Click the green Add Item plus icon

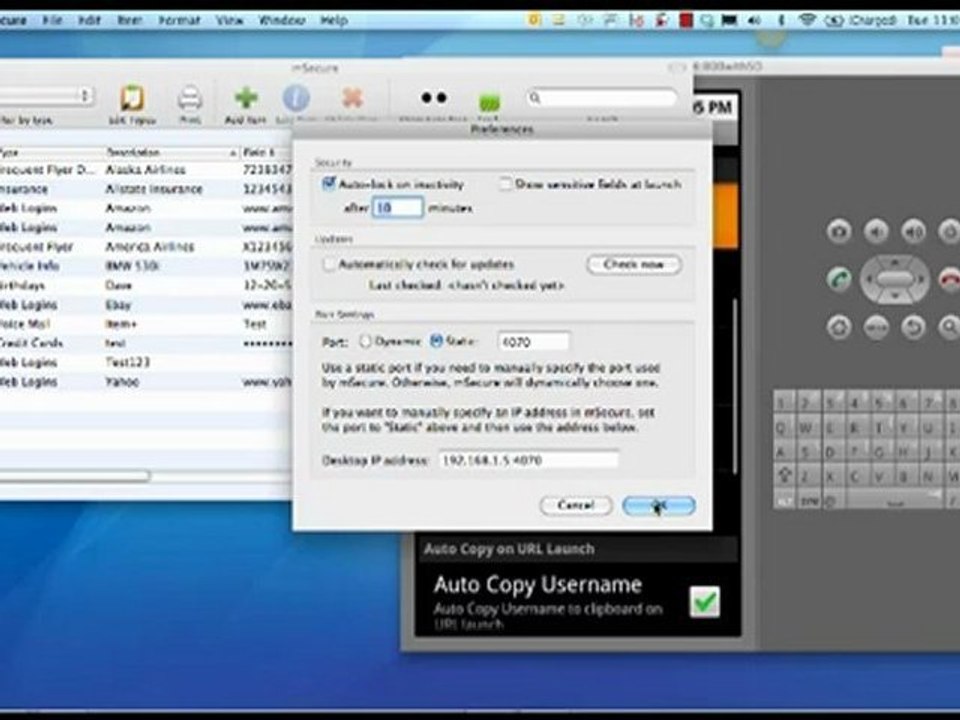246,98
